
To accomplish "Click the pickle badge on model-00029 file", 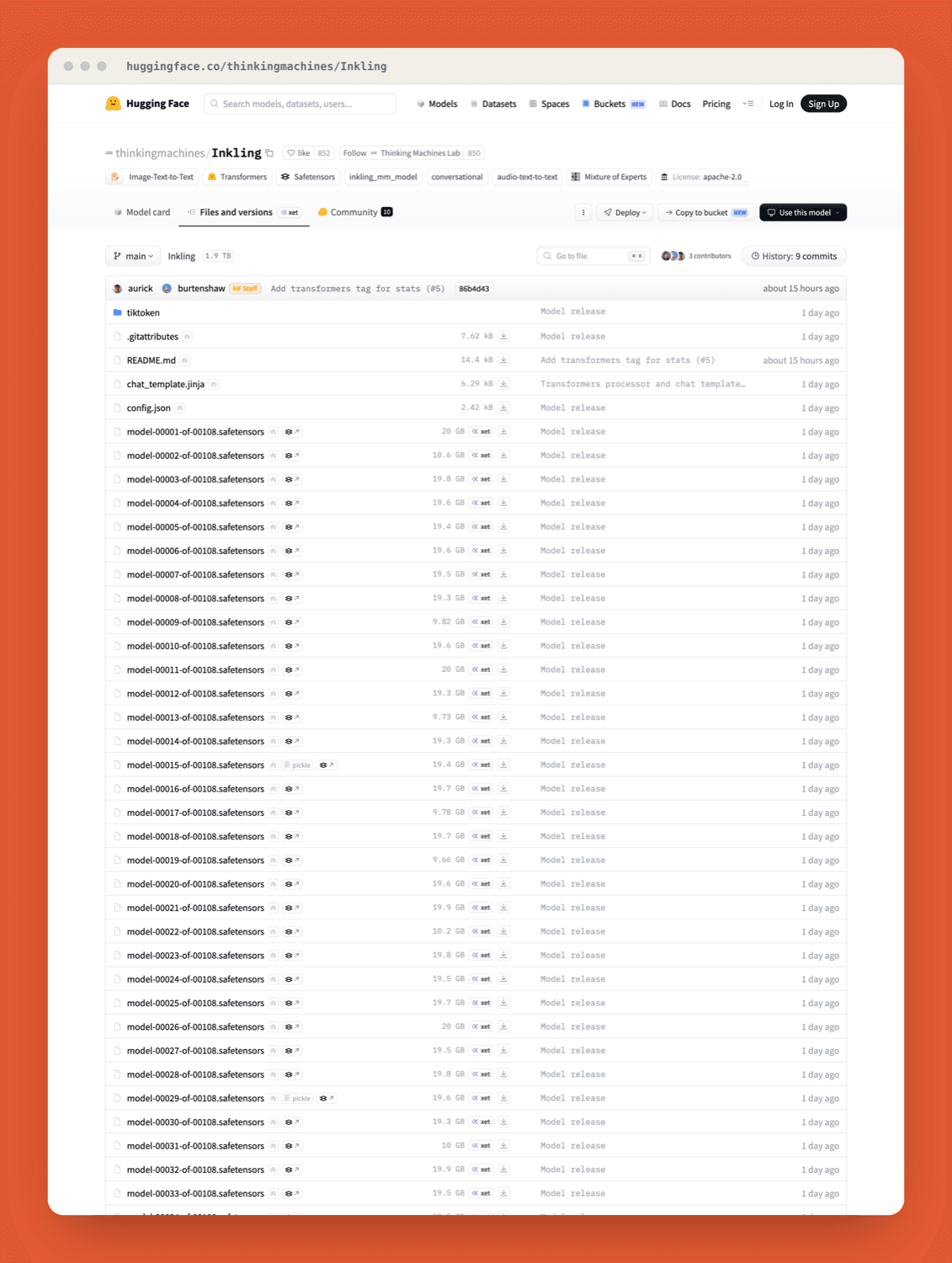I will [297, 1099].
